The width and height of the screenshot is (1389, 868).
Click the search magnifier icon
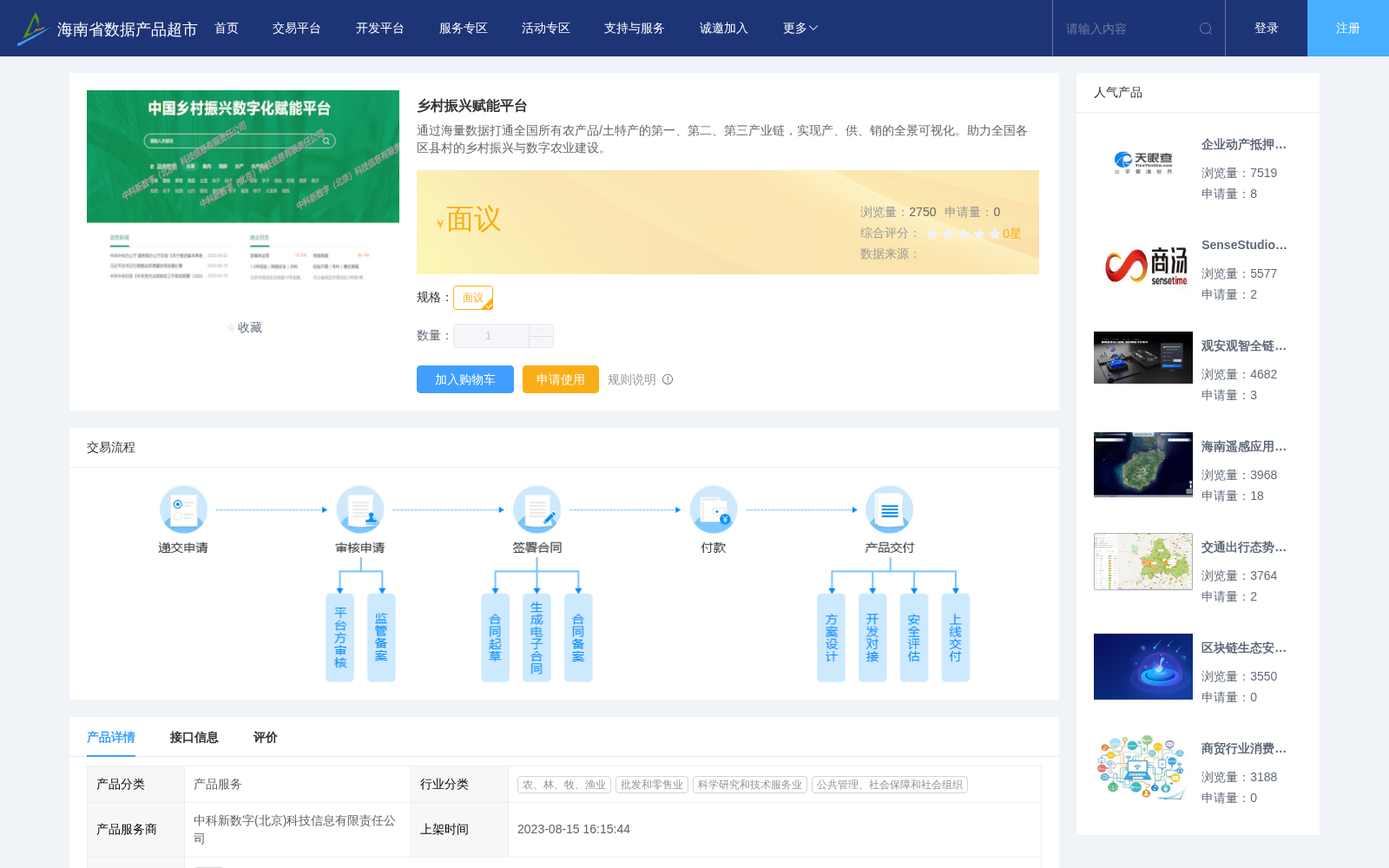point(1206,29)
